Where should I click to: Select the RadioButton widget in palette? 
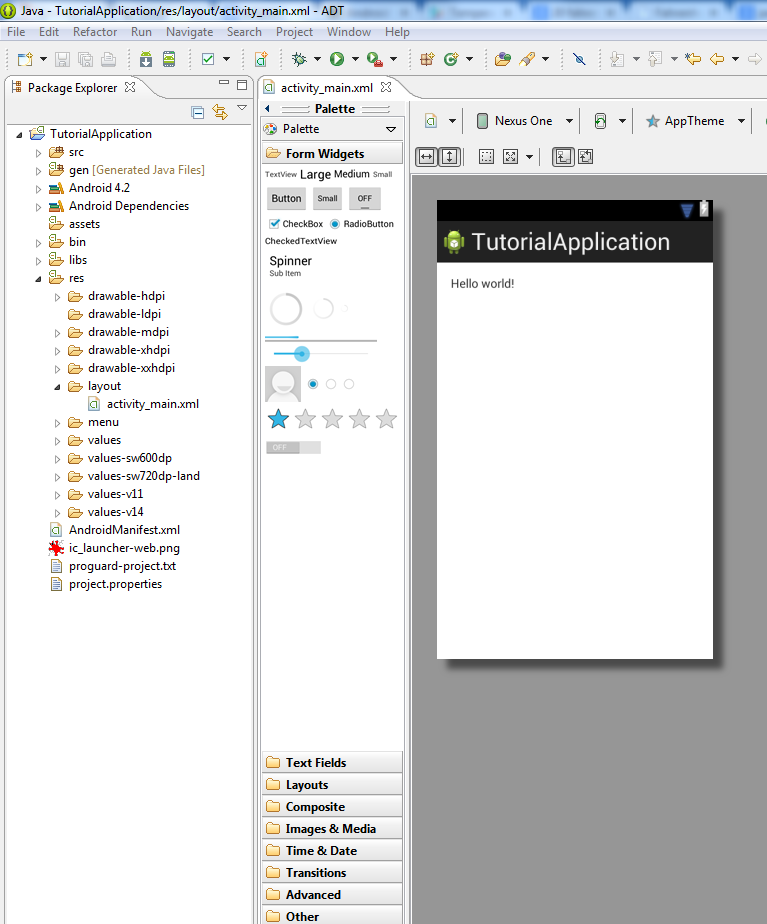(362, 224)
